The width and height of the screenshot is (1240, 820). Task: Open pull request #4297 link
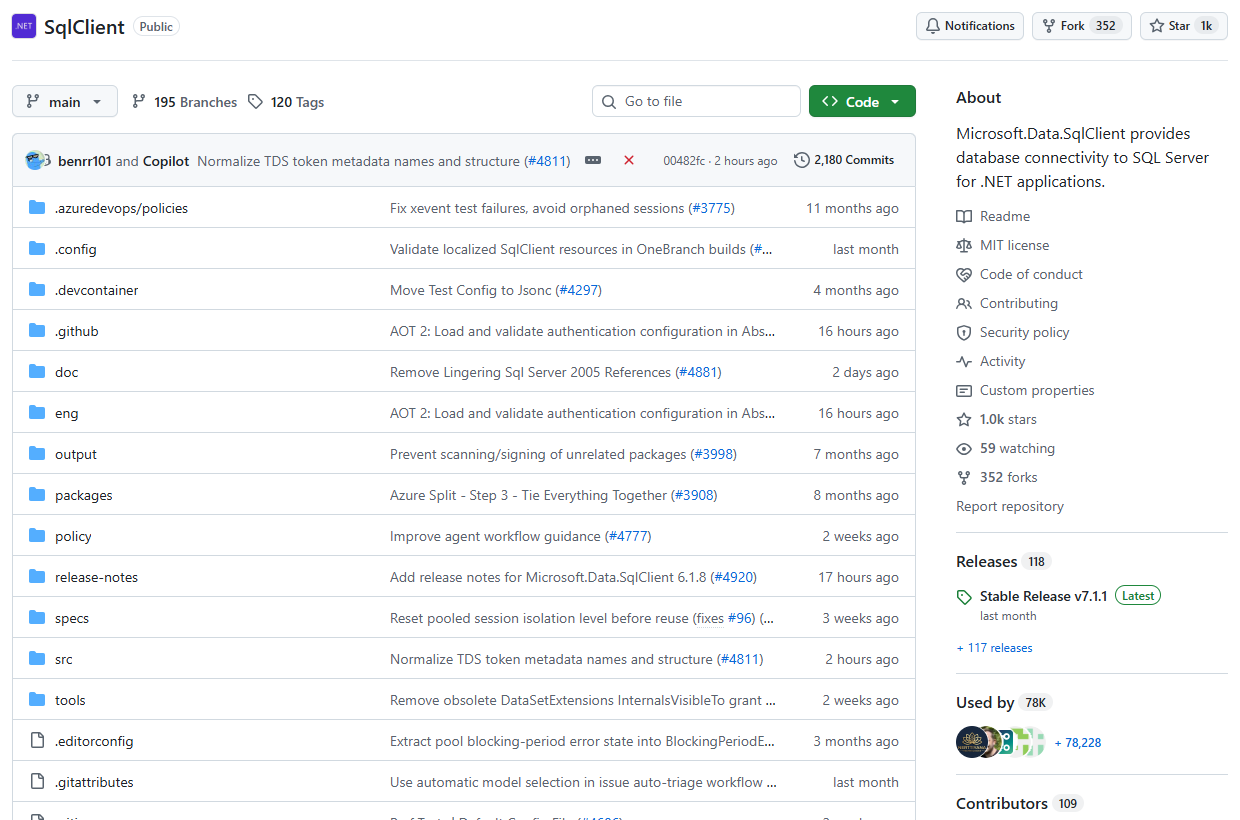coord(578,290)
